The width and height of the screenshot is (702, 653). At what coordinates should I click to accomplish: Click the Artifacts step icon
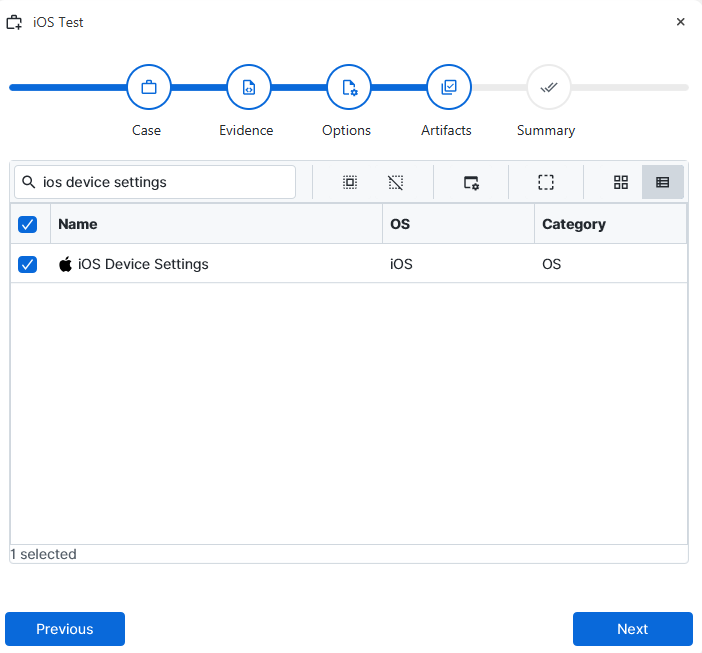click(x=449, y=88)
